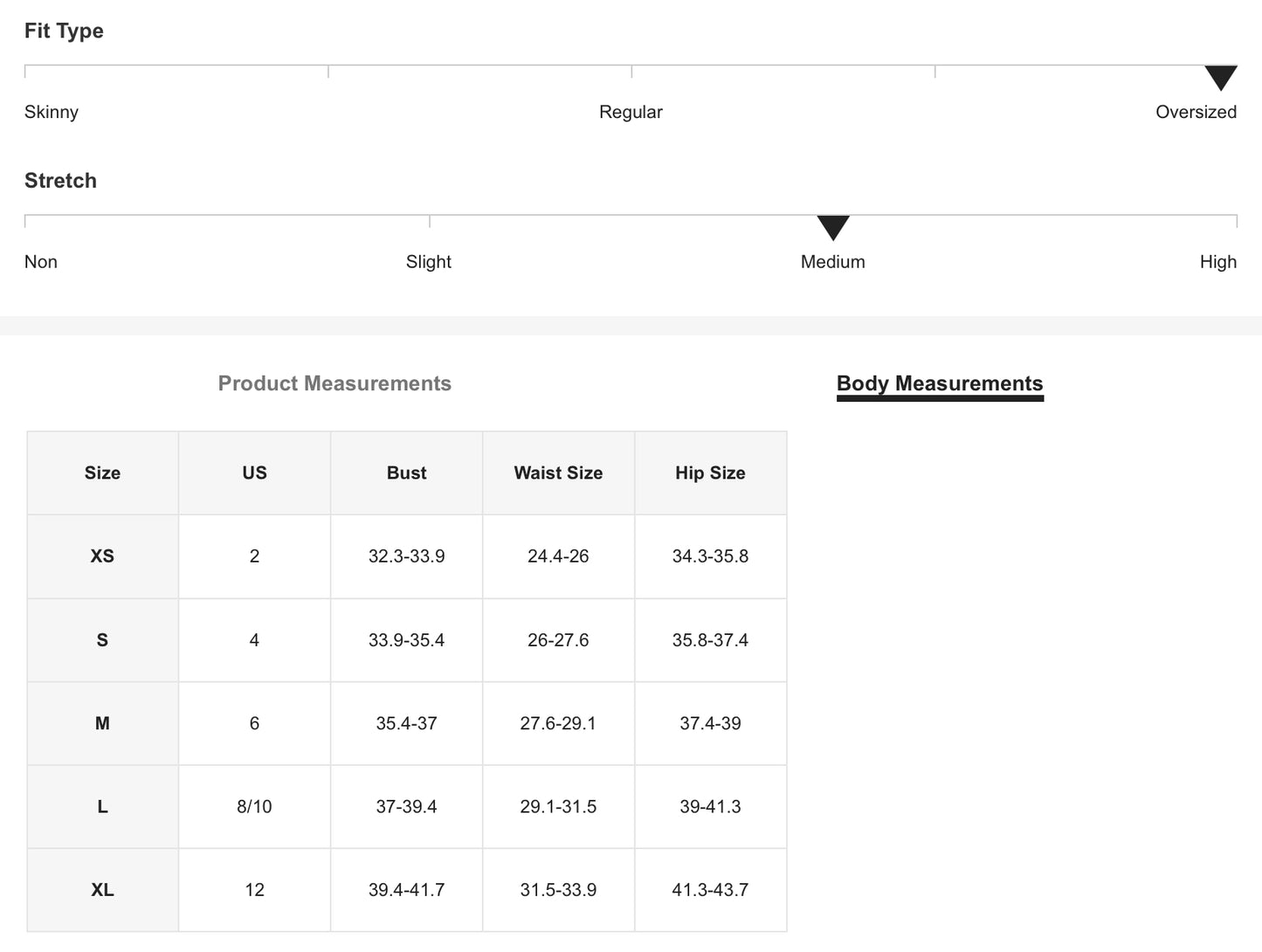Click the Size column header
Screen dimensions: 1262x952
pos(102,473)
